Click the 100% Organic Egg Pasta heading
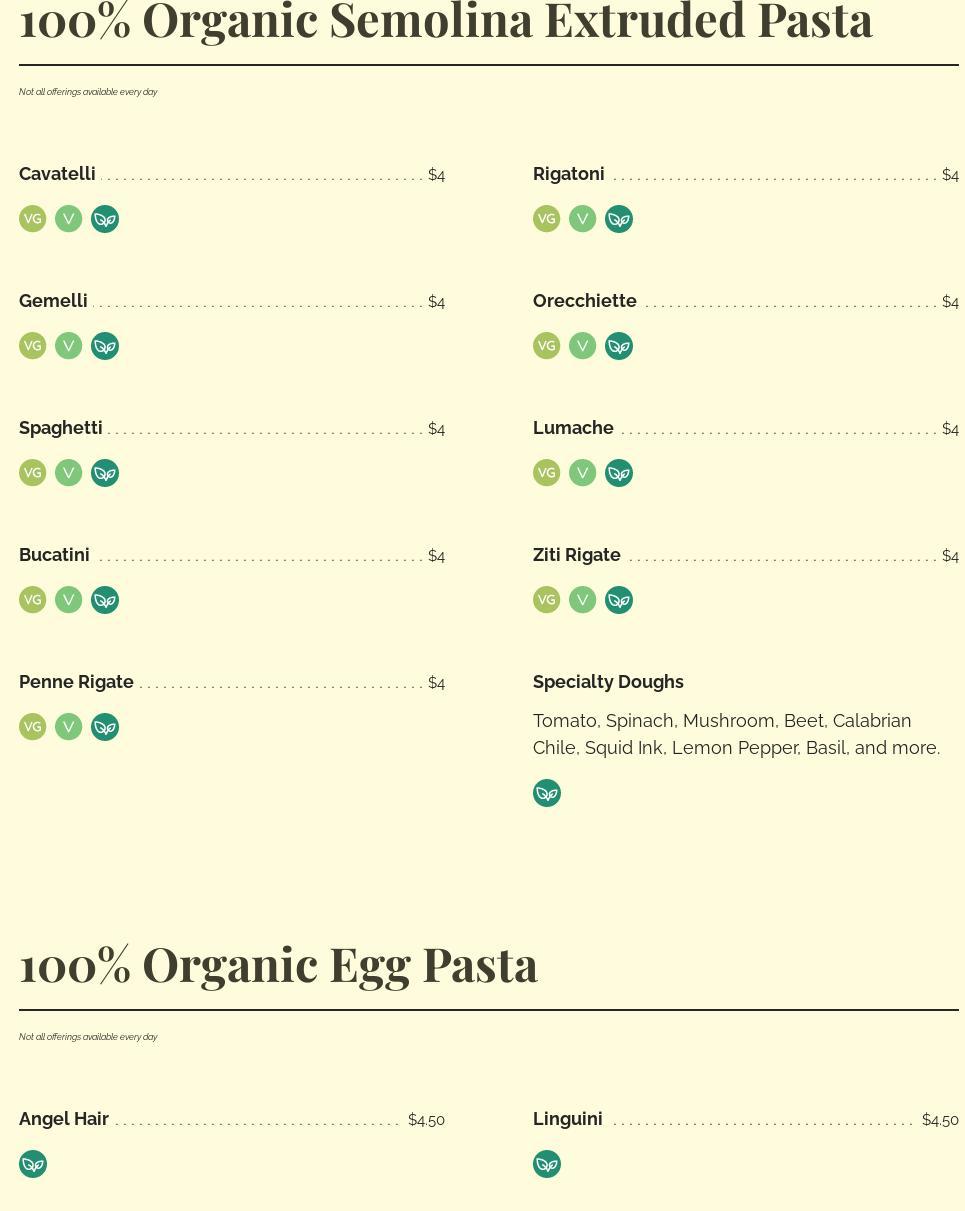The image size is (965, 1211). 278,964
